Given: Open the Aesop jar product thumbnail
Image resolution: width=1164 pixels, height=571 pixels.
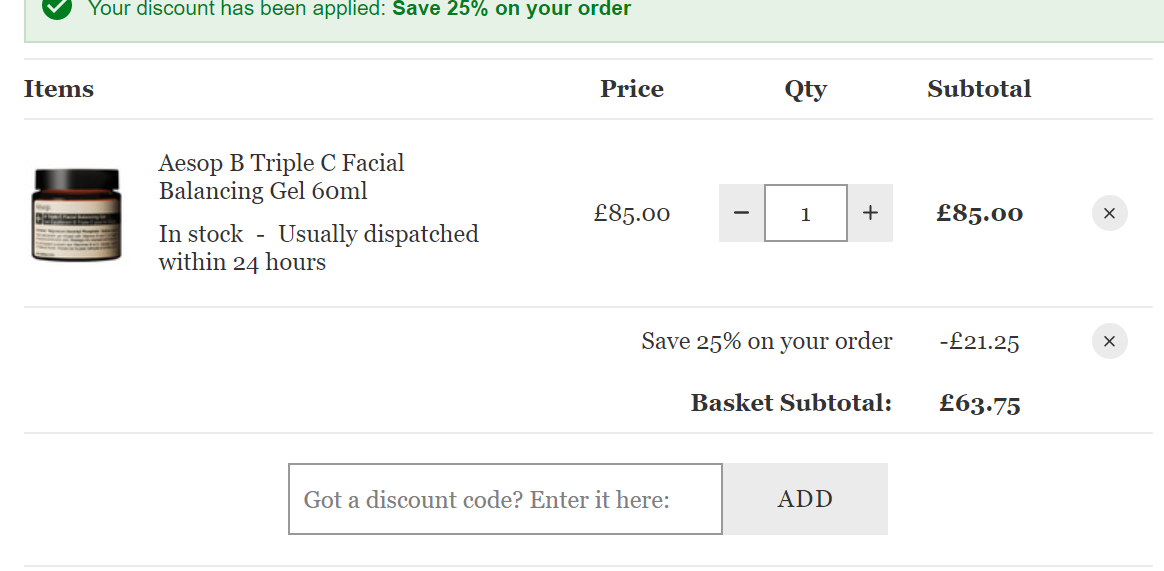Looking at the screenshot, I should tap(75, 214).
